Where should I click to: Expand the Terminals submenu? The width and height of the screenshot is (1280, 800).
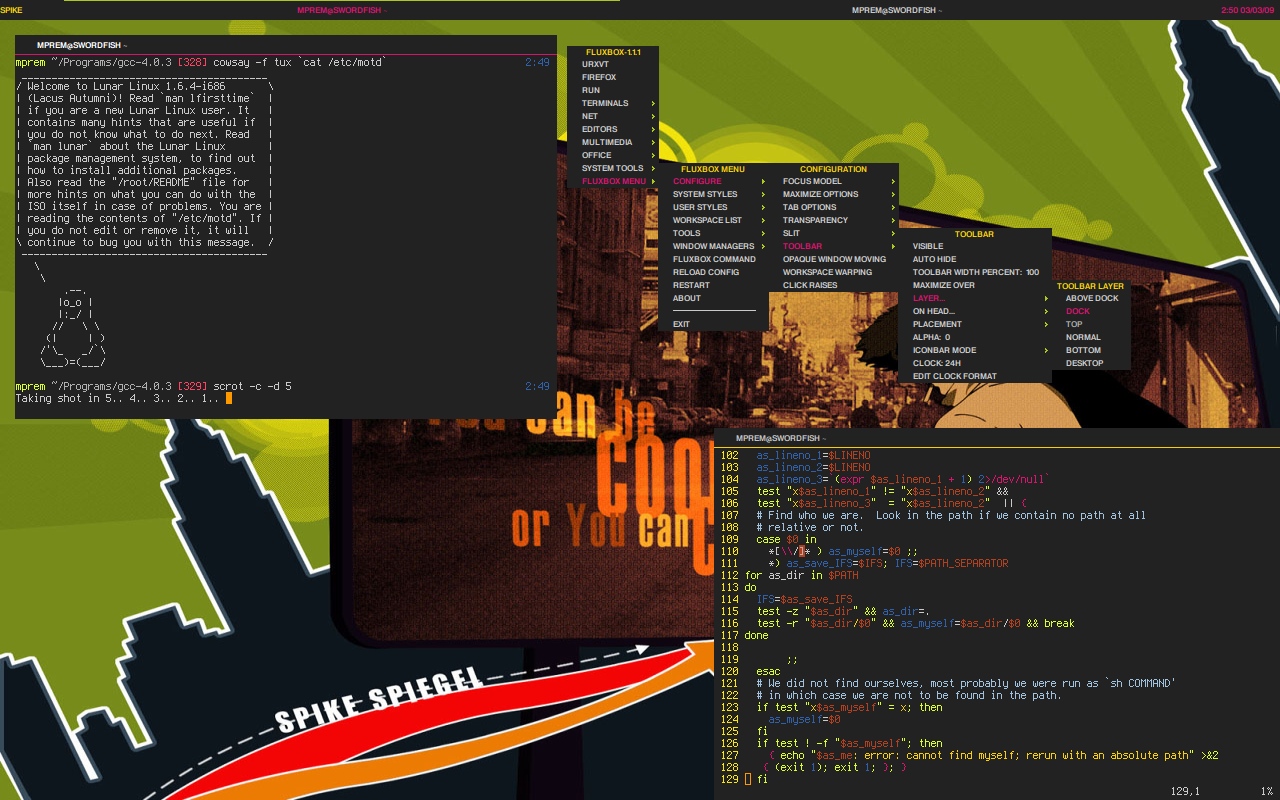613,103
